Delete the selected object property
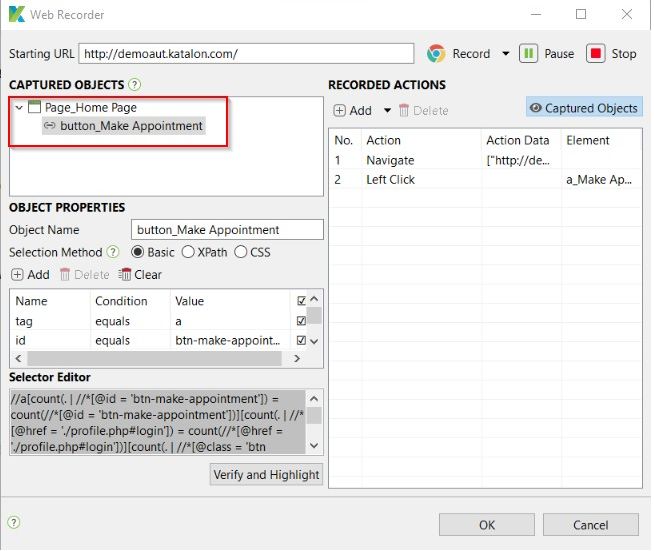 (x=84, y=275)
